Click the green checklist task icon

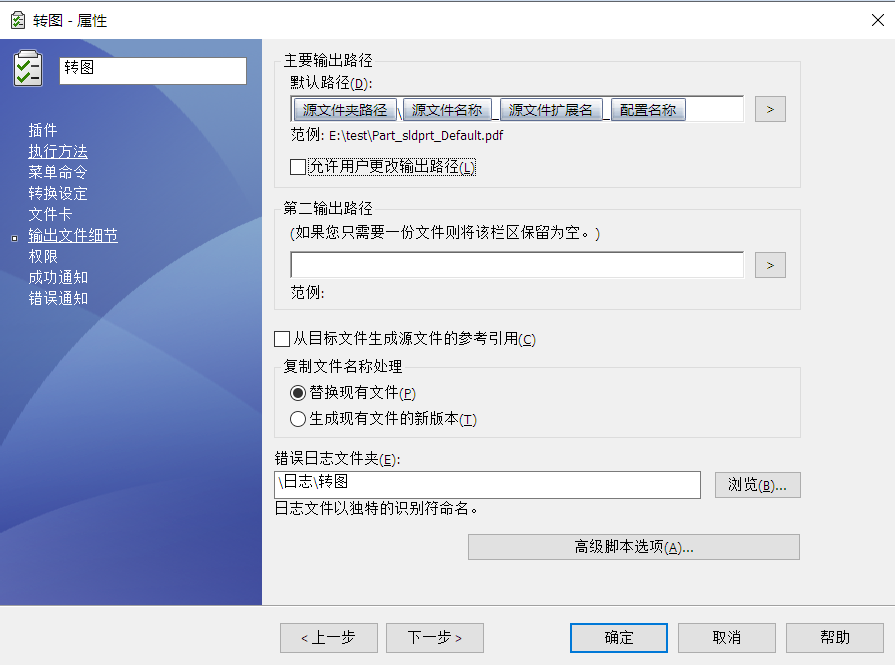click(x=28, y=68)
